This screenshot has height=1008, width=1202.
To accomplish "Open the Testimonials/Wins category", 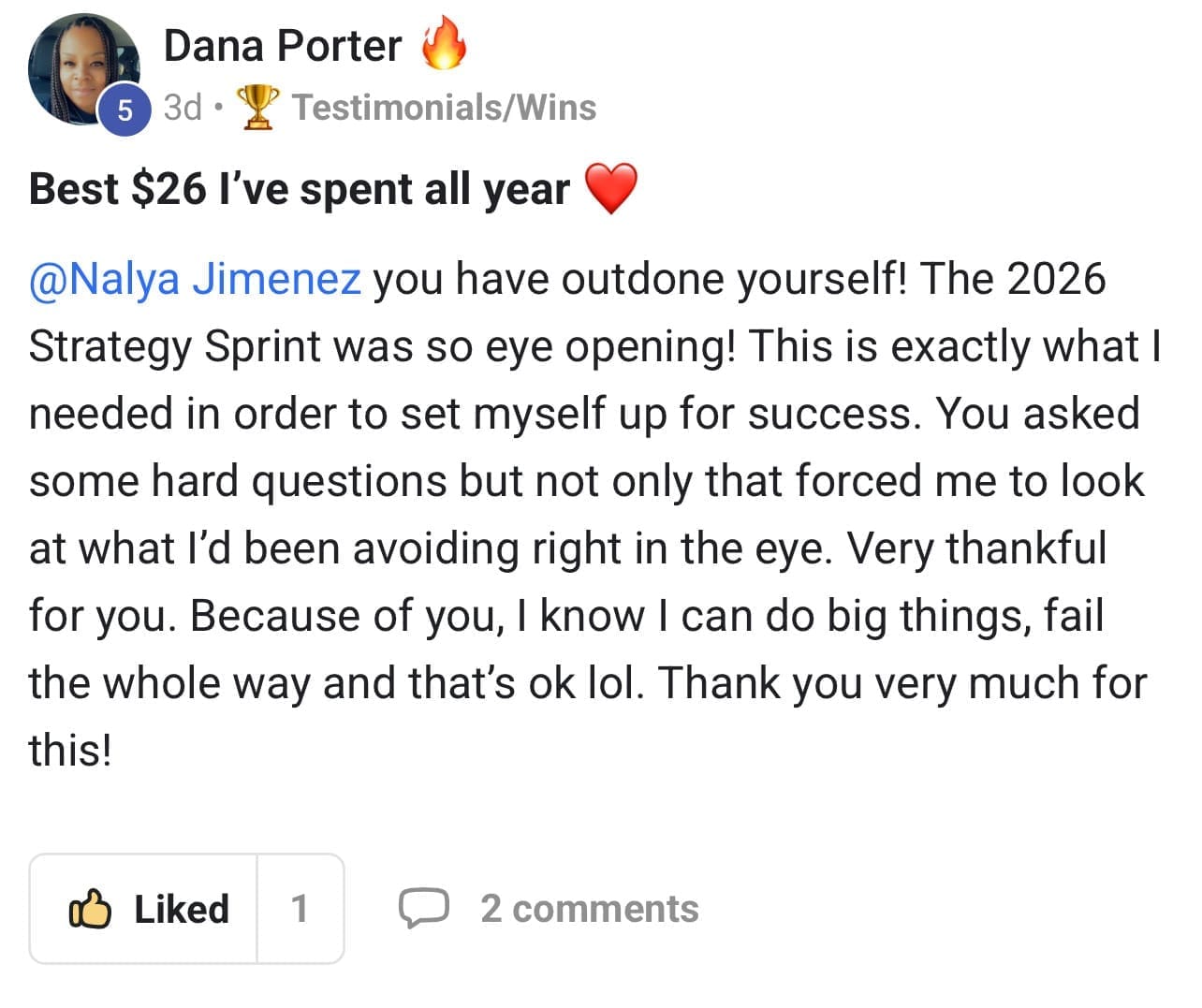I will coord(444,107).
